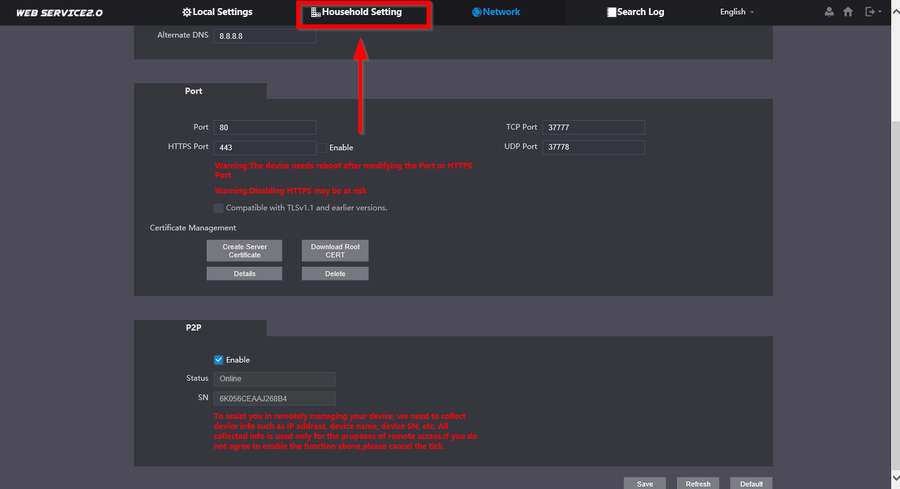Switch to the Network tab
This screenshot has height=489, width=900.
tap(496, 12)
